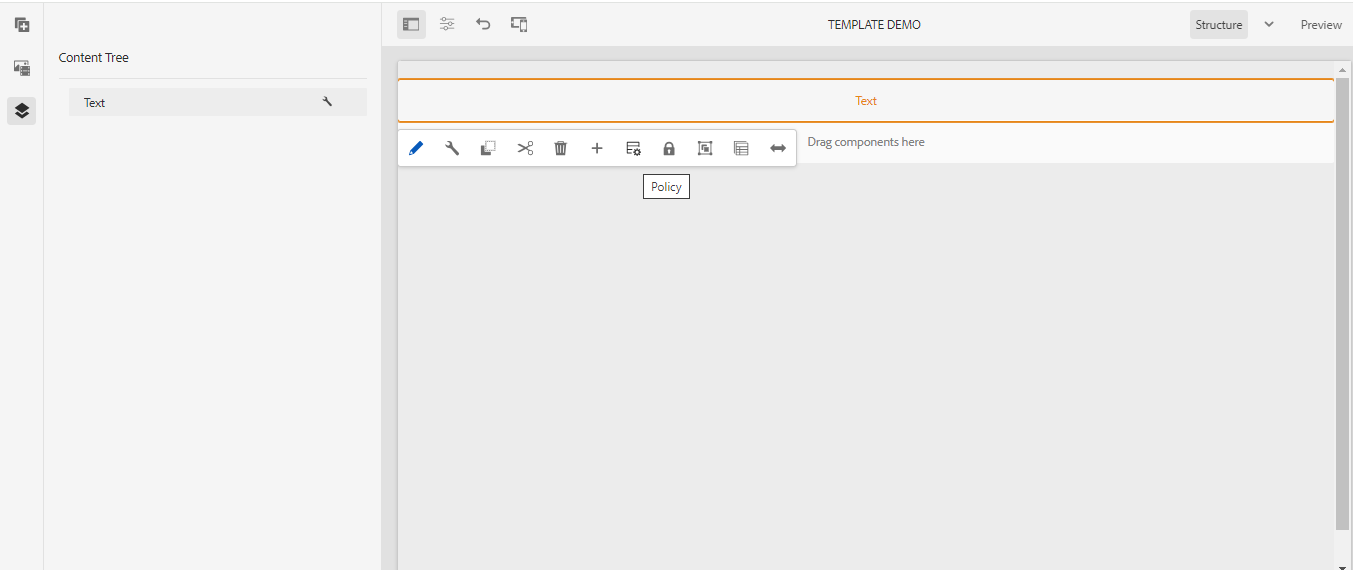The image size is (1353, 570).
Task: Switch to Preview mode
Action: (x=1321, y=25)
